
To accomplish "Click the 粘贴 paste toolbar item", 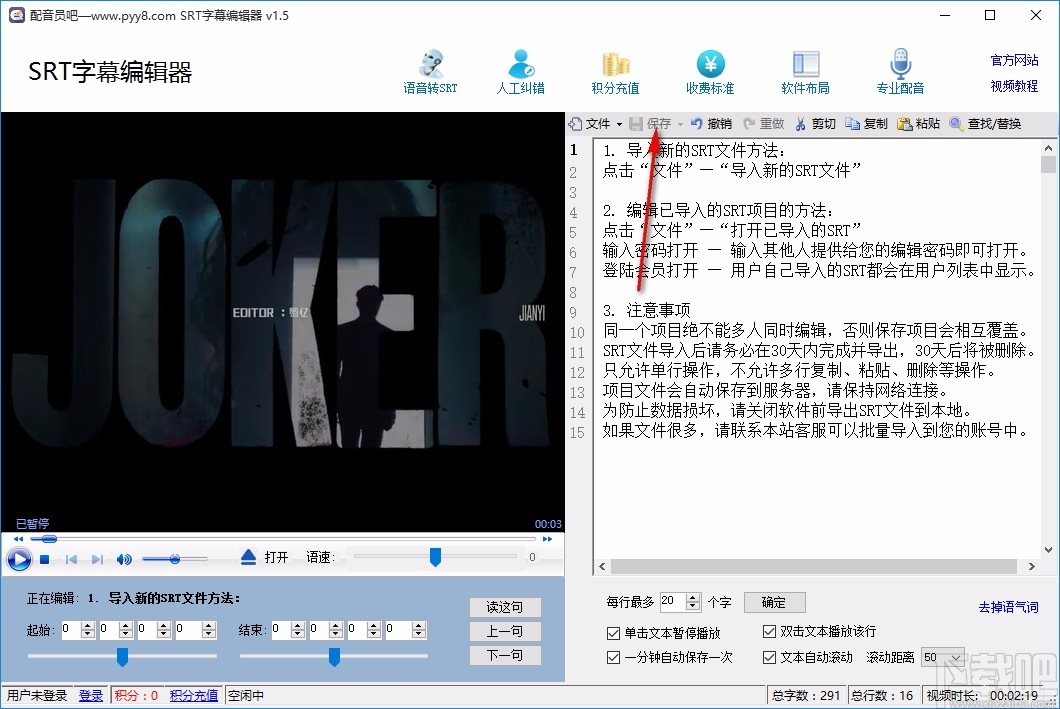I will point(918,122).
